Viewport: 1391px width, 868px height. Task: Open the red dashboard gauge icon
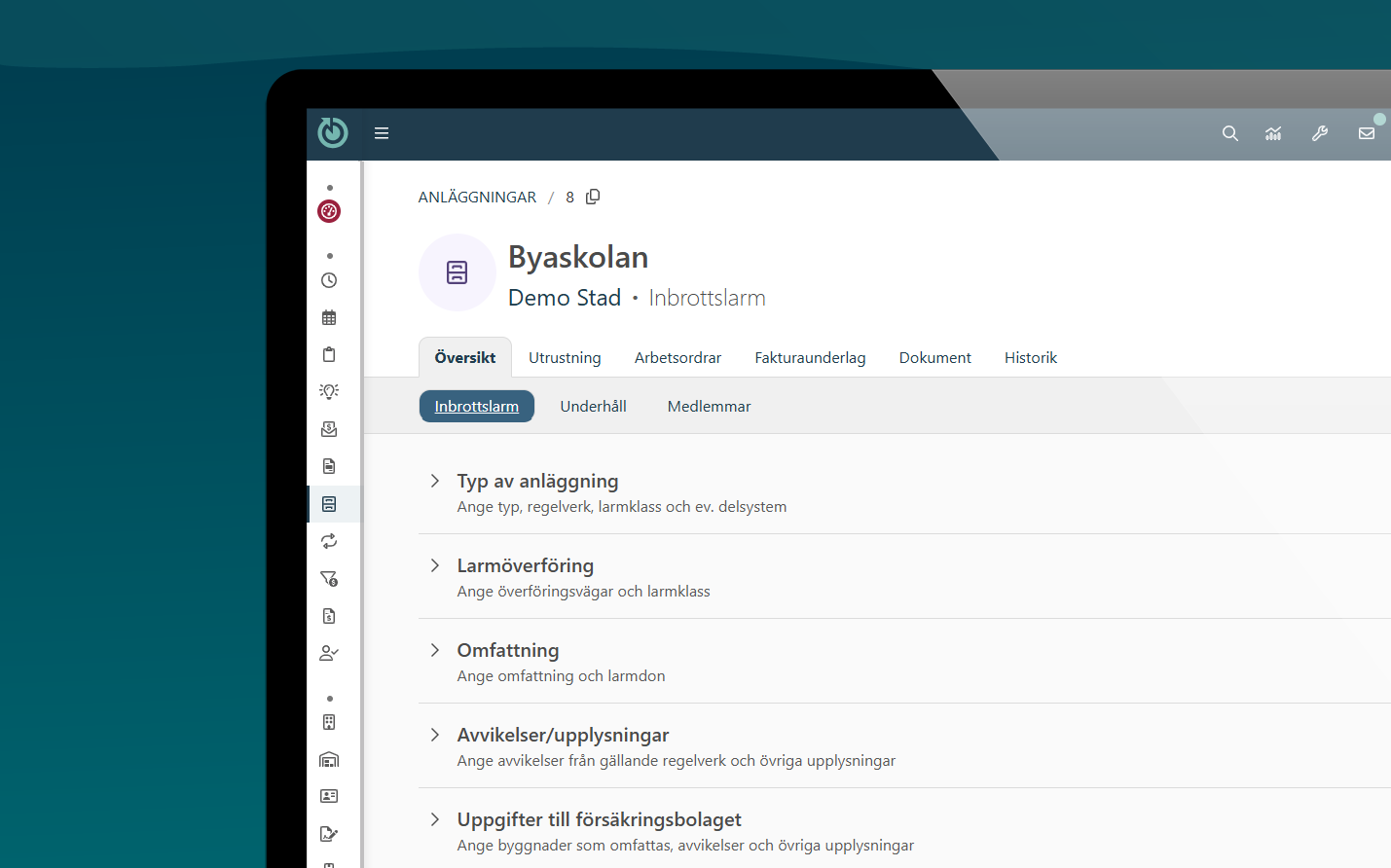[x=329, y=211]
